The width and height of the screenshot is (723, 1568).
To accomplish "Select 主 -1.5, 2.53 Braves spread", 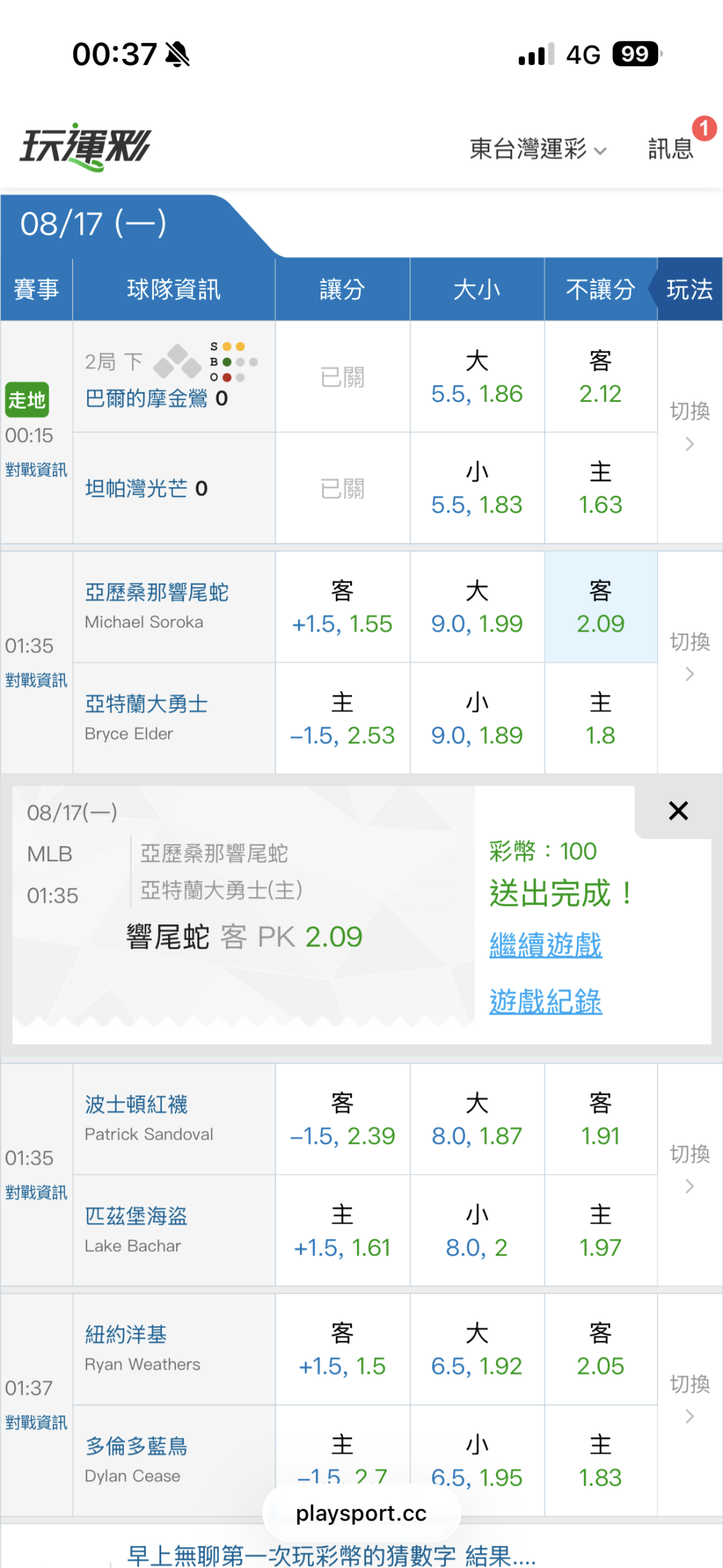I will point(342,719).
